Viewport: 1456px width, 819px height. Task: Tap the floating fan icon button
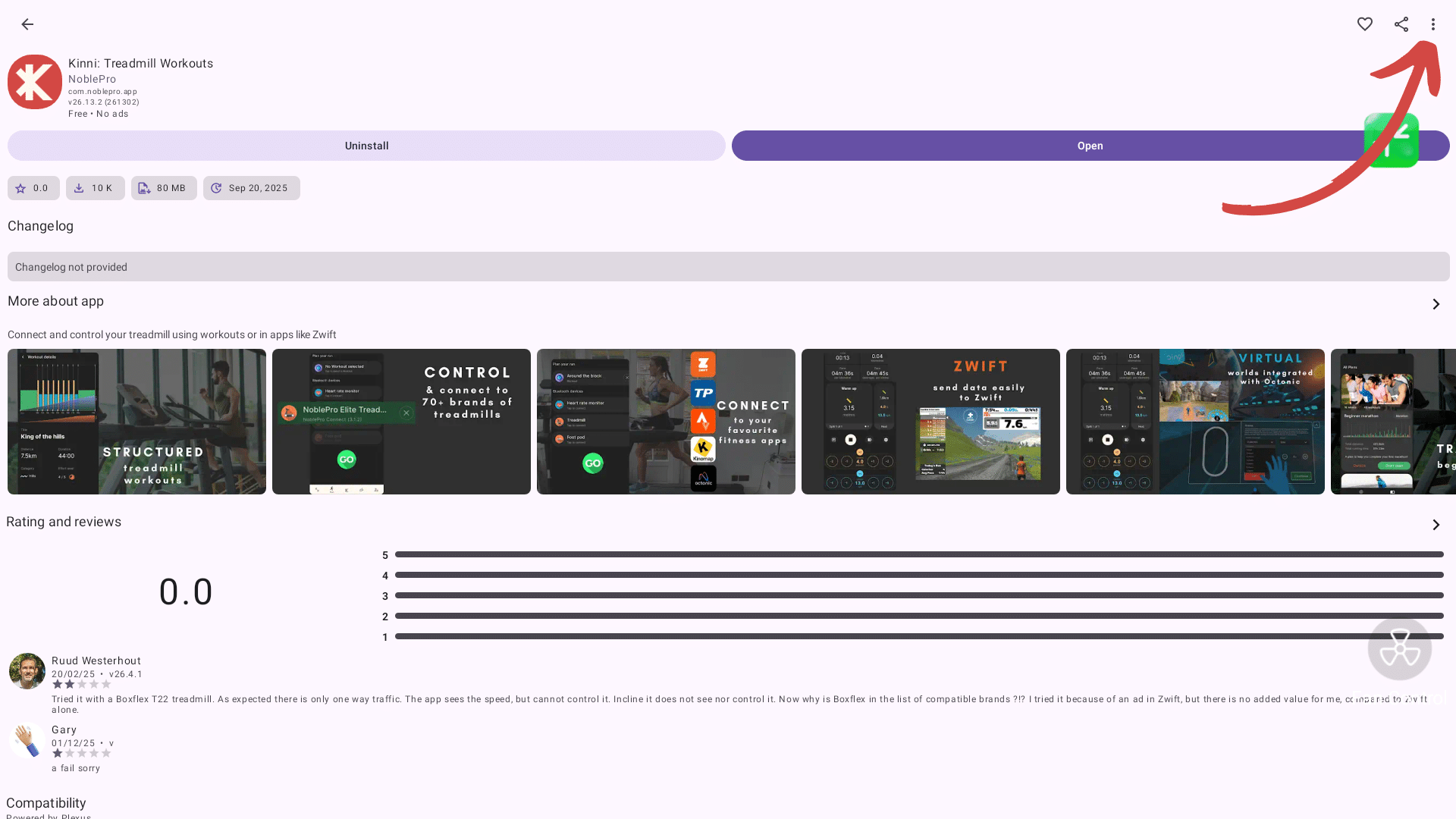[1399, 649]
